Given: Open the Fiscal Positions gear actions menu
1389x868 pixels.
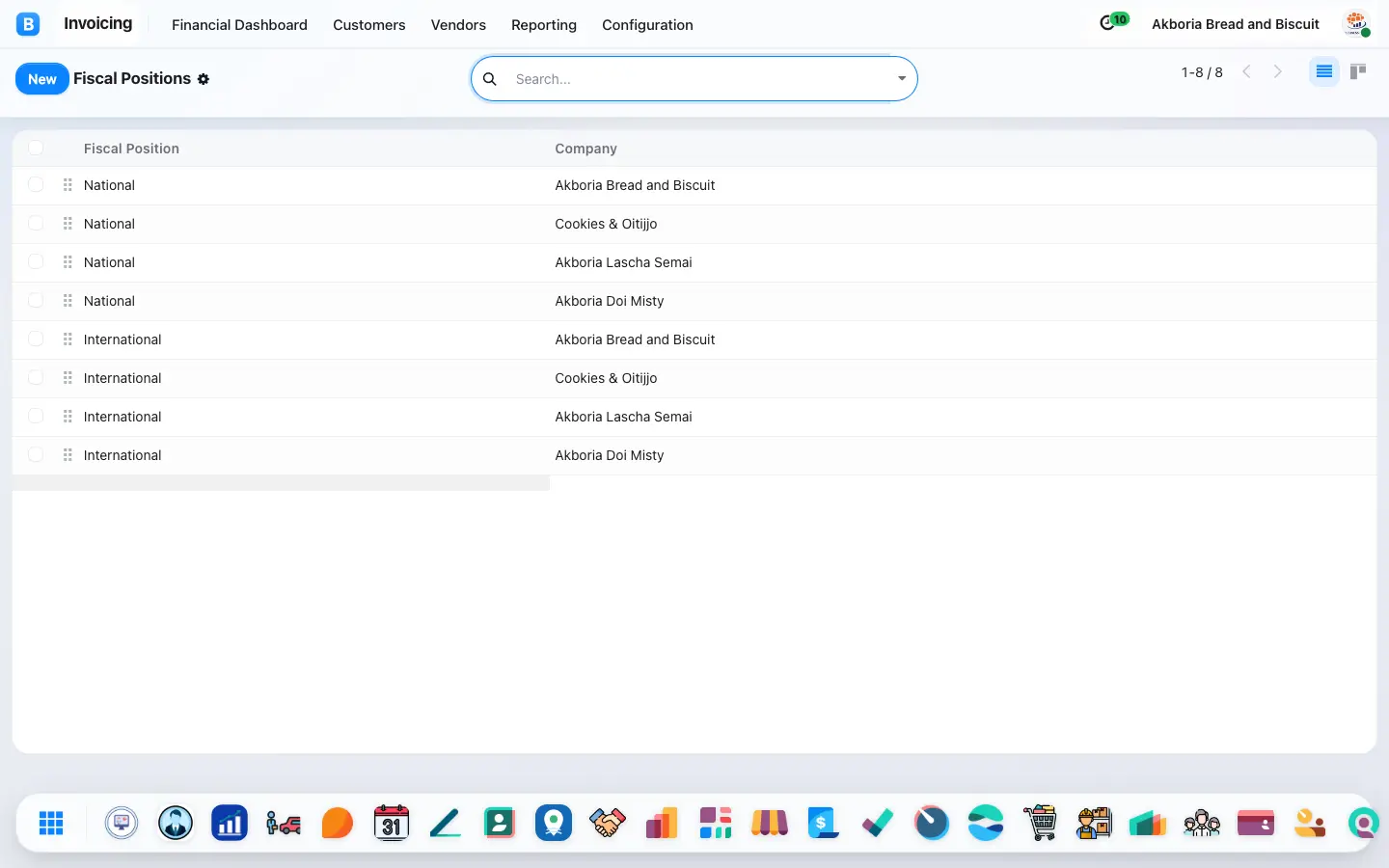Looking at the screenshot, I should [x=204, y=79].
